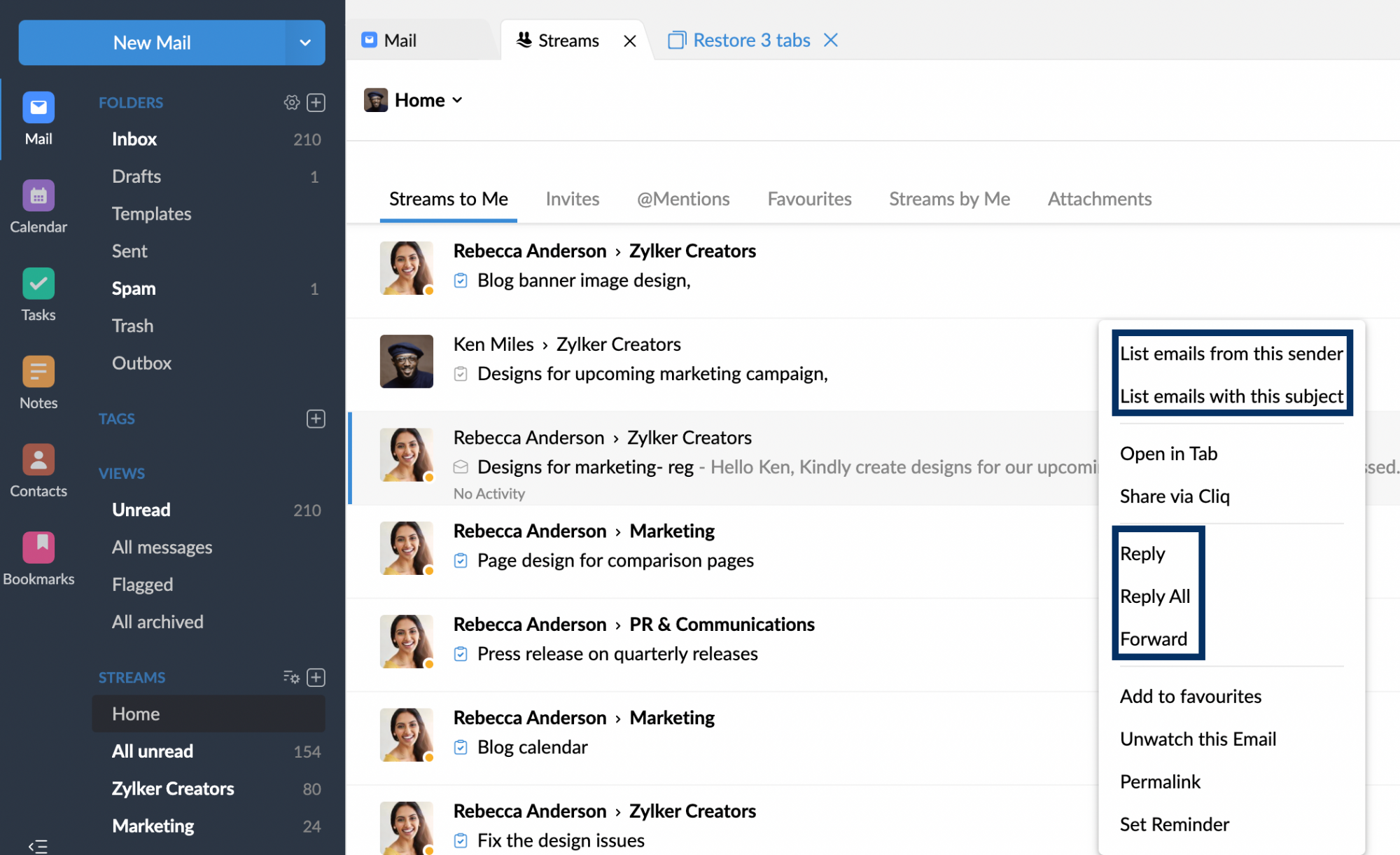
Task: Switch to the Favourites tab
Action: 810,198
